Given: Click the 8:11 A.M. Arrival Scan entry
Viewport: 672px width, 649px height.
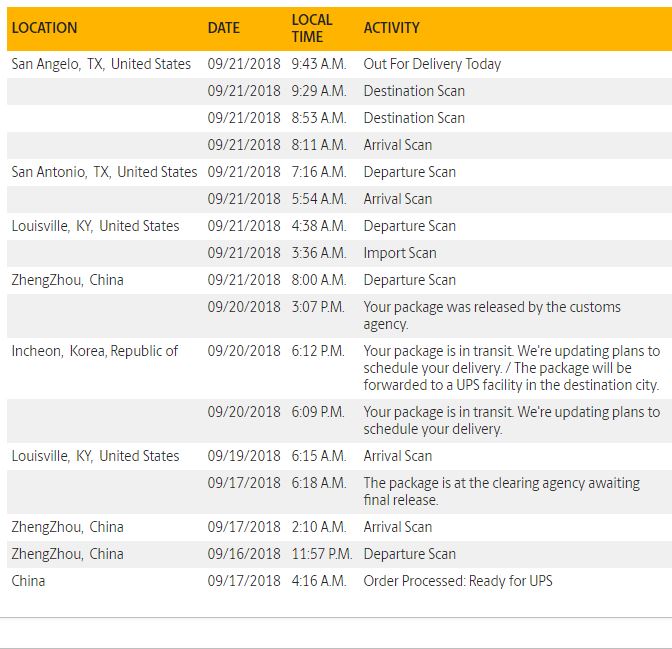Looking at the screenshot, I should tap(339, 145).
